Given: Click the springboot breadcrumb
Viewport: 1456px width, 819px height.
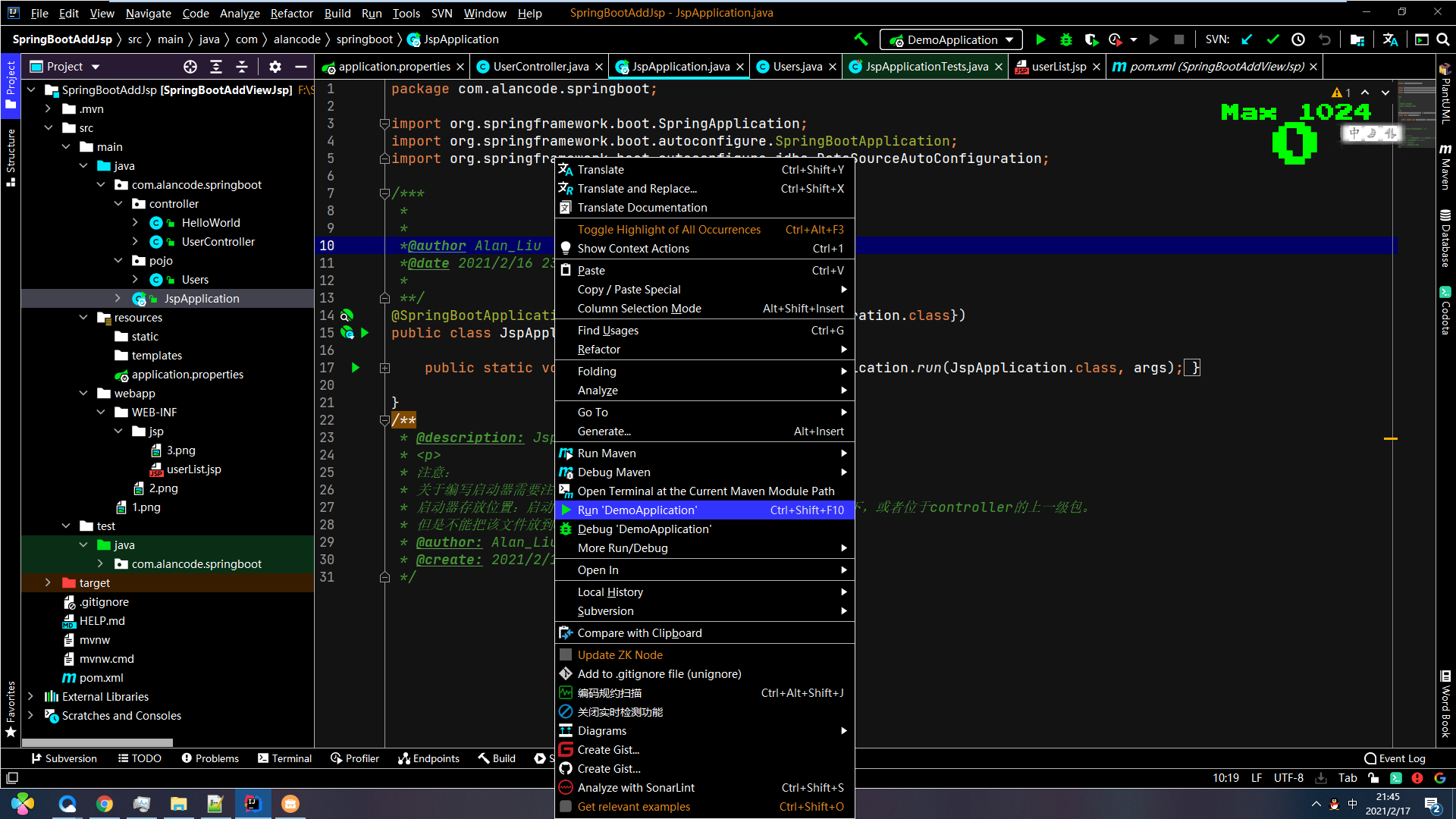Looking at the screenshot, I should pyautogui.click(x=365, y=39).
